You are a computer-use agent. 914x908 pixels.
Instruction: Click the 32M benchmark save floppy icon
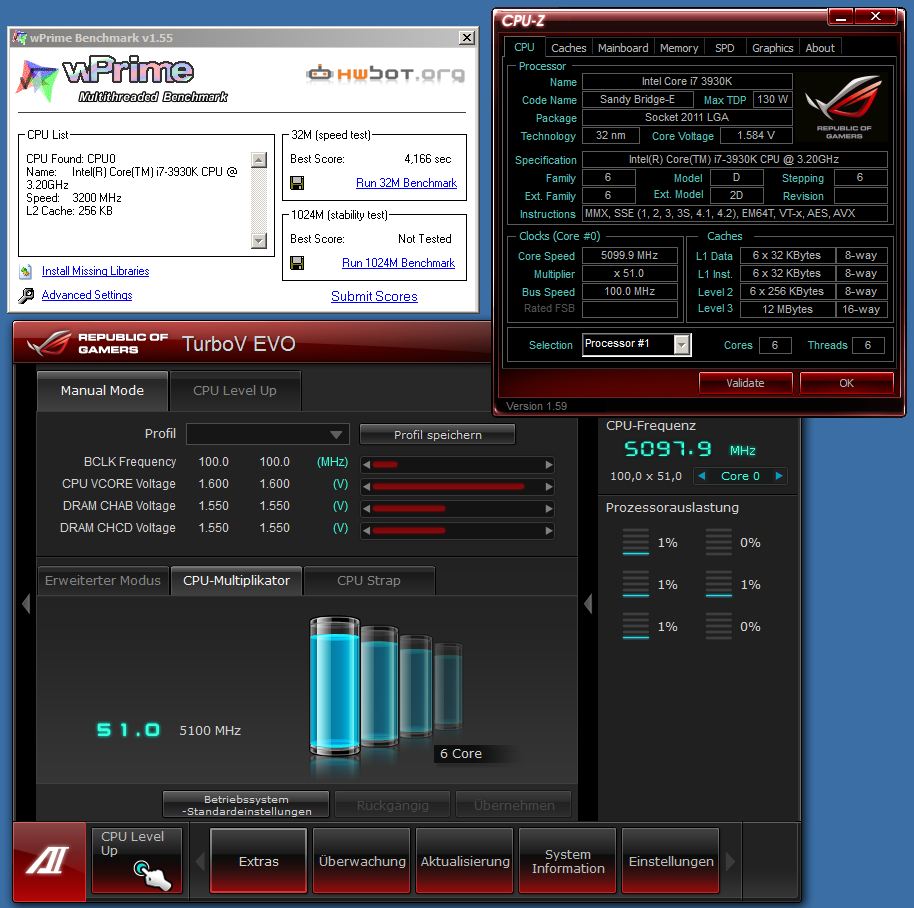297,183
